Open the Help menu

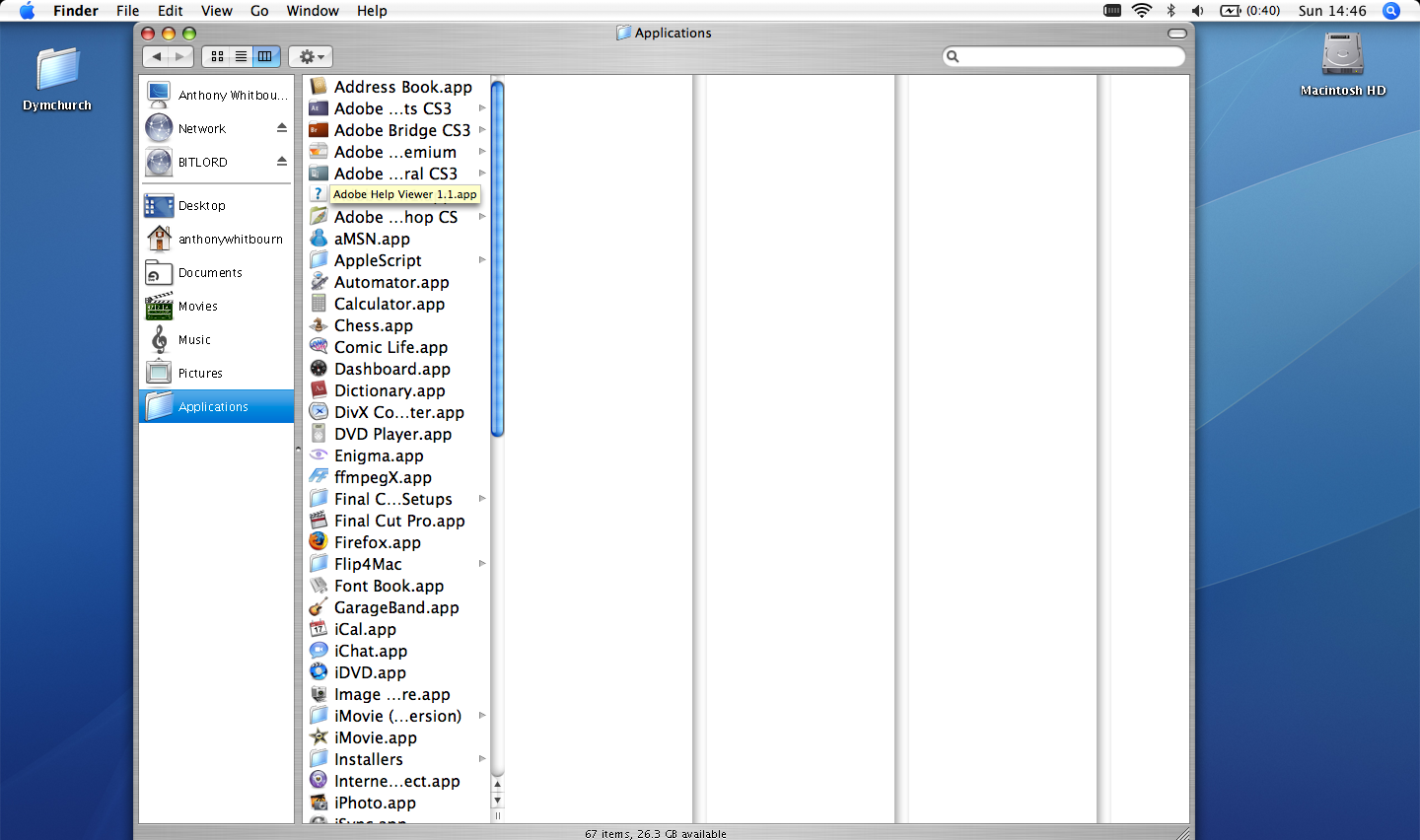(372, 11)
